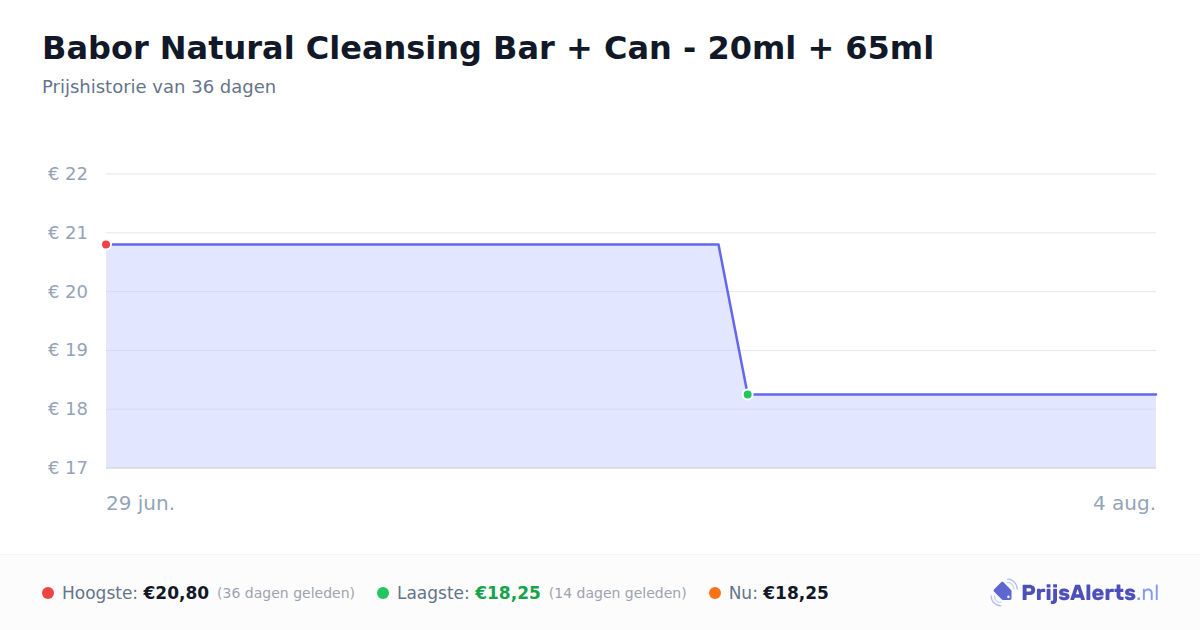Click the Nu current price €18,25

tap(795, 593)
